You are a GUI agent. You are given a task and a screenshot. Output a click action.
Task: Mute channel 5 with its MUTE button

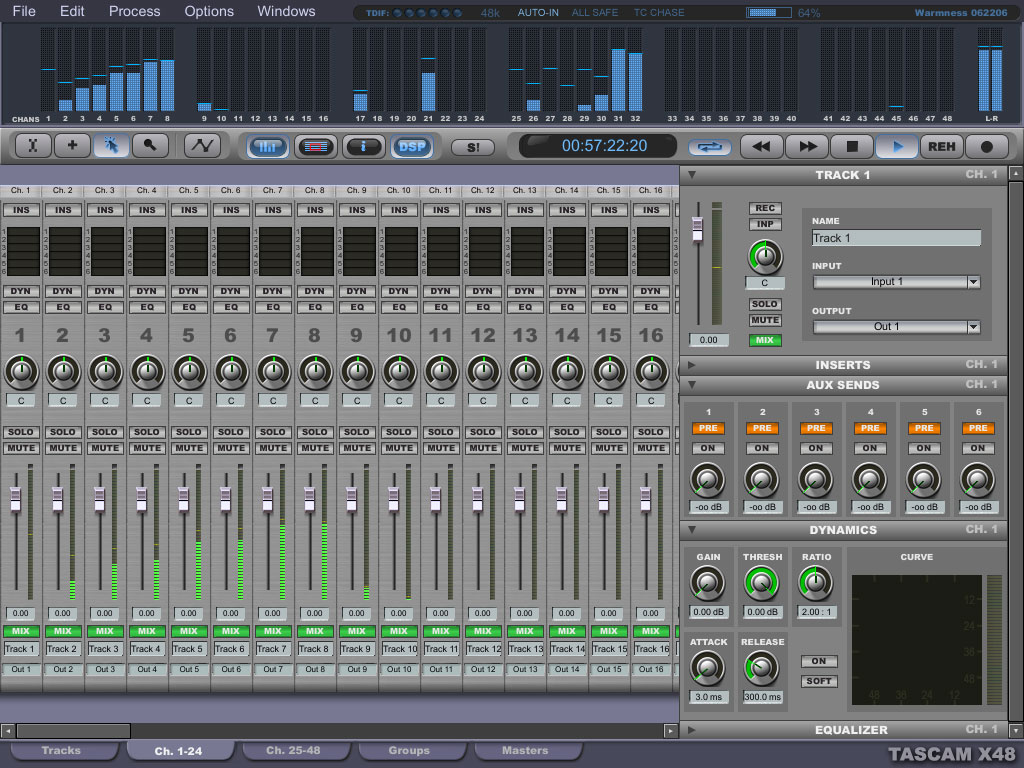(189, 449)
